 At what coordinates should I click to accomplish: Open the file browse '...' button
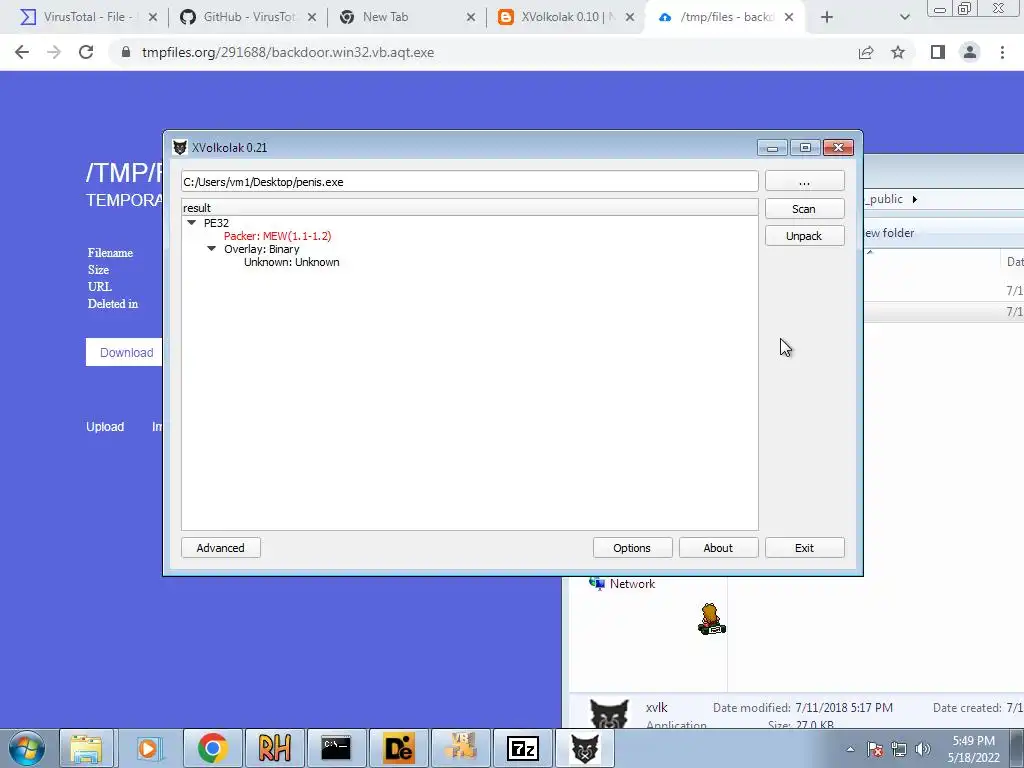pos(804,182)
